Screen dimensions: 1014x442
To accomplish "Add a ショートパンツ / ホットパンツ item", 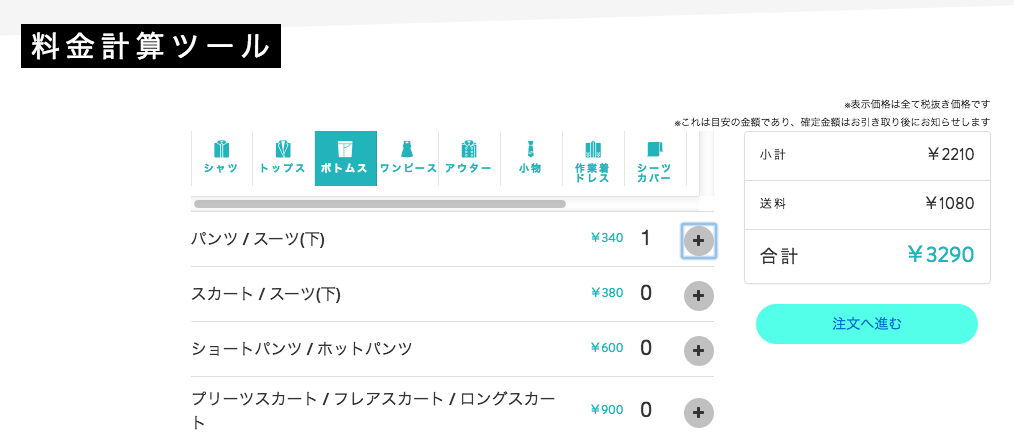I will pyautogui.click(x=698, y=351).
